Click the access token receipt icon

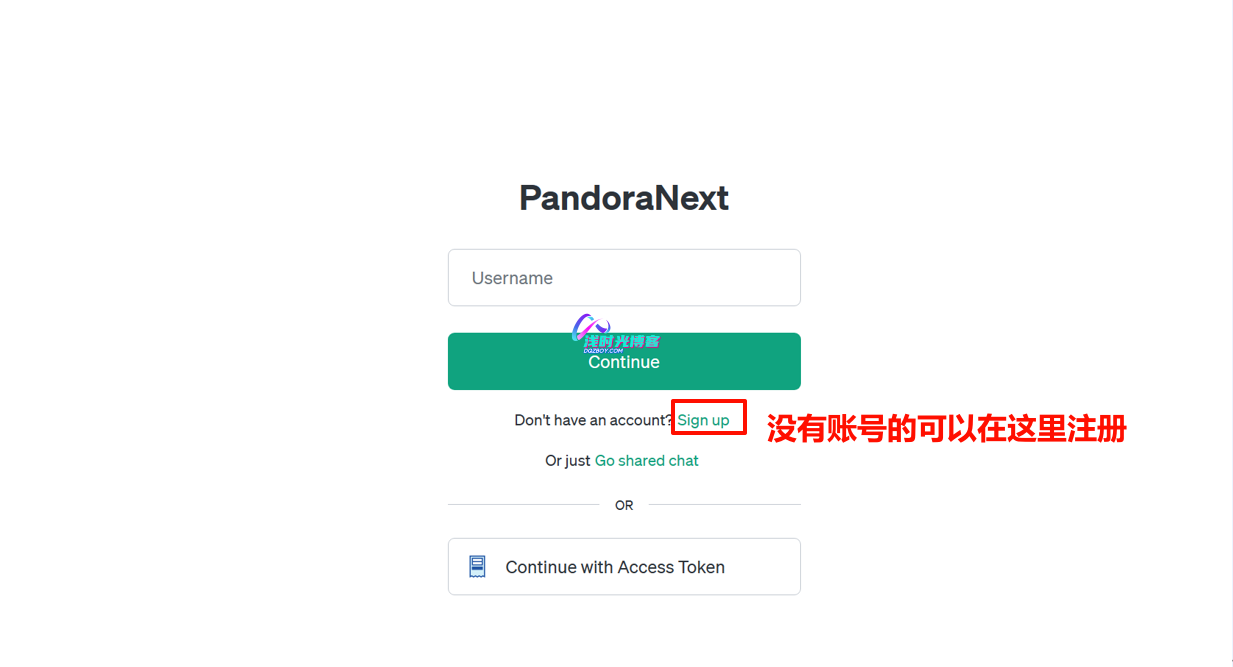(x=478, y=567)
